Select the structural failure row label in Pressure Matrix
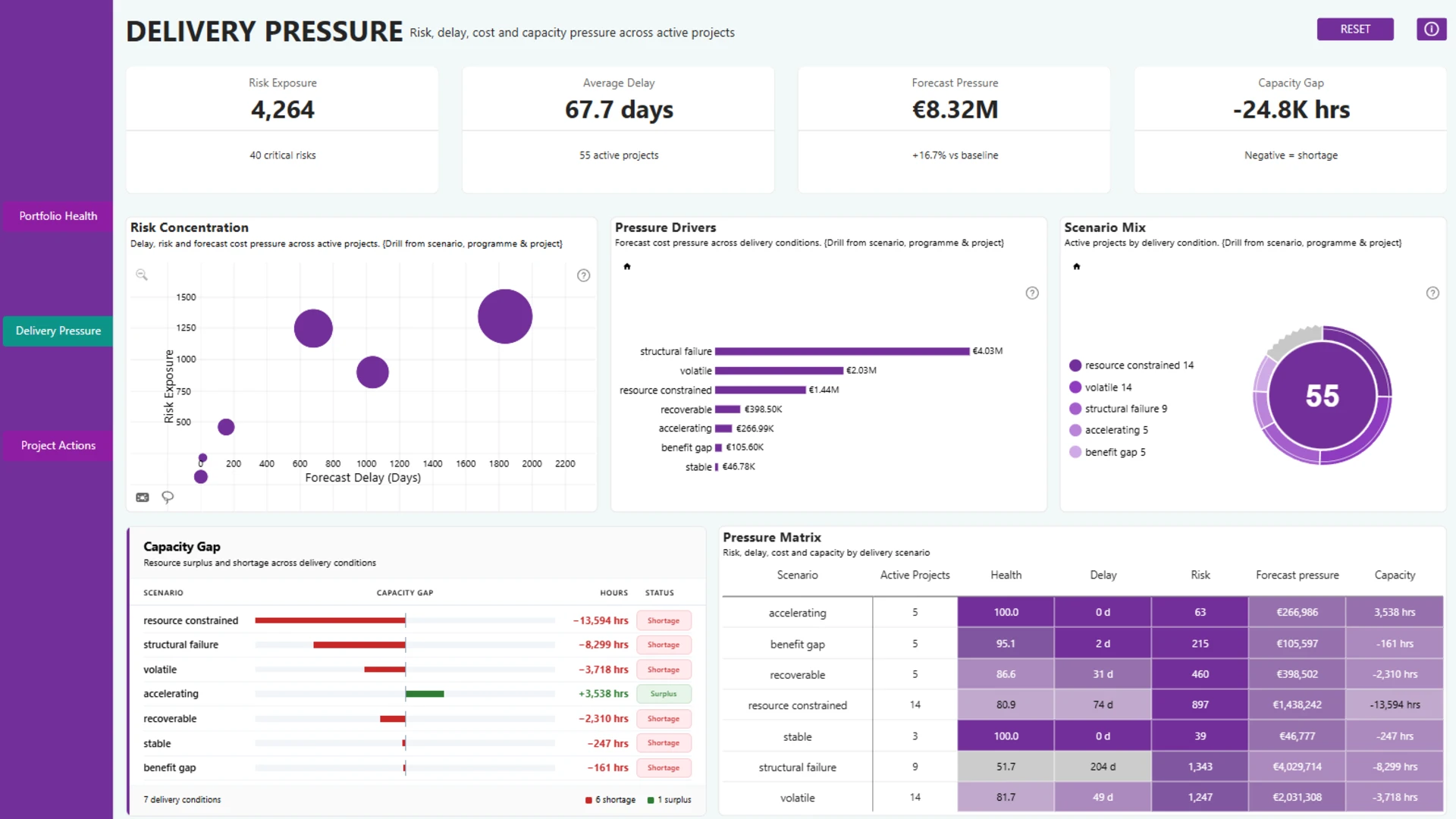1456x819 pixels. tap(797, 767)
